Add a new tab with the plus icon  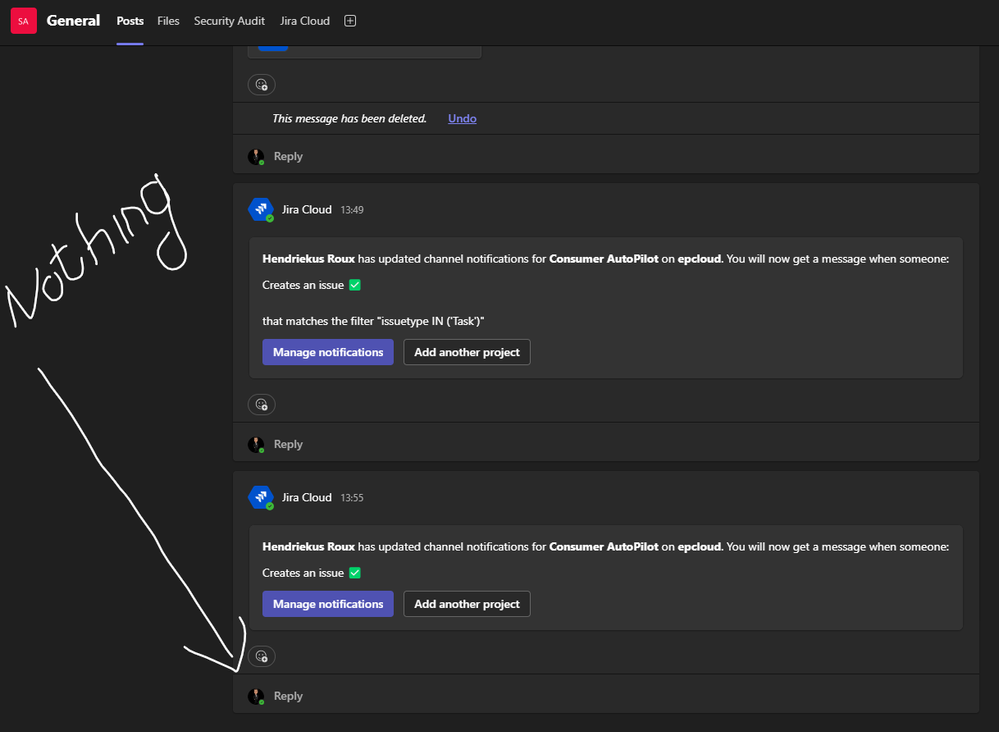point(350,21)
